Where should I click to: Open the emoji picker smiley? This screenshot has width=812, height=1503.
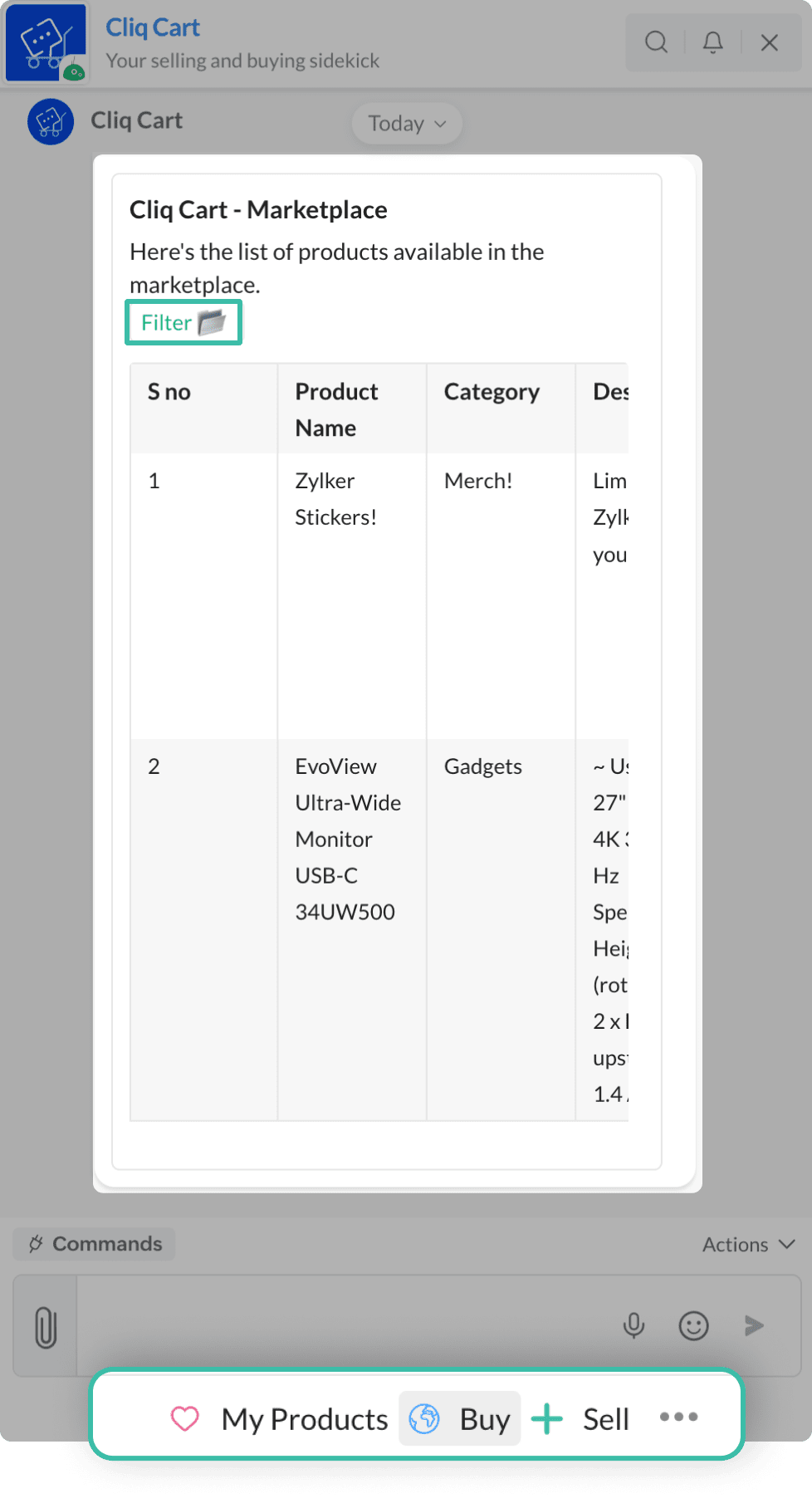(693, 1325)
